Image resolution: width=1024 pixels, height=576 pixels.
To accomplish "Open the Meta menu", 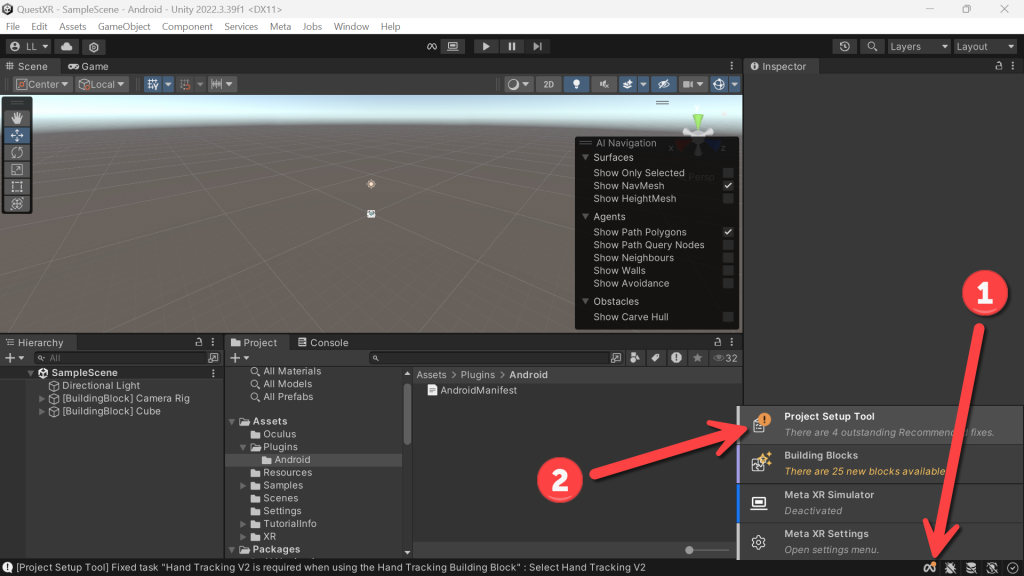I will coord(280,27).
